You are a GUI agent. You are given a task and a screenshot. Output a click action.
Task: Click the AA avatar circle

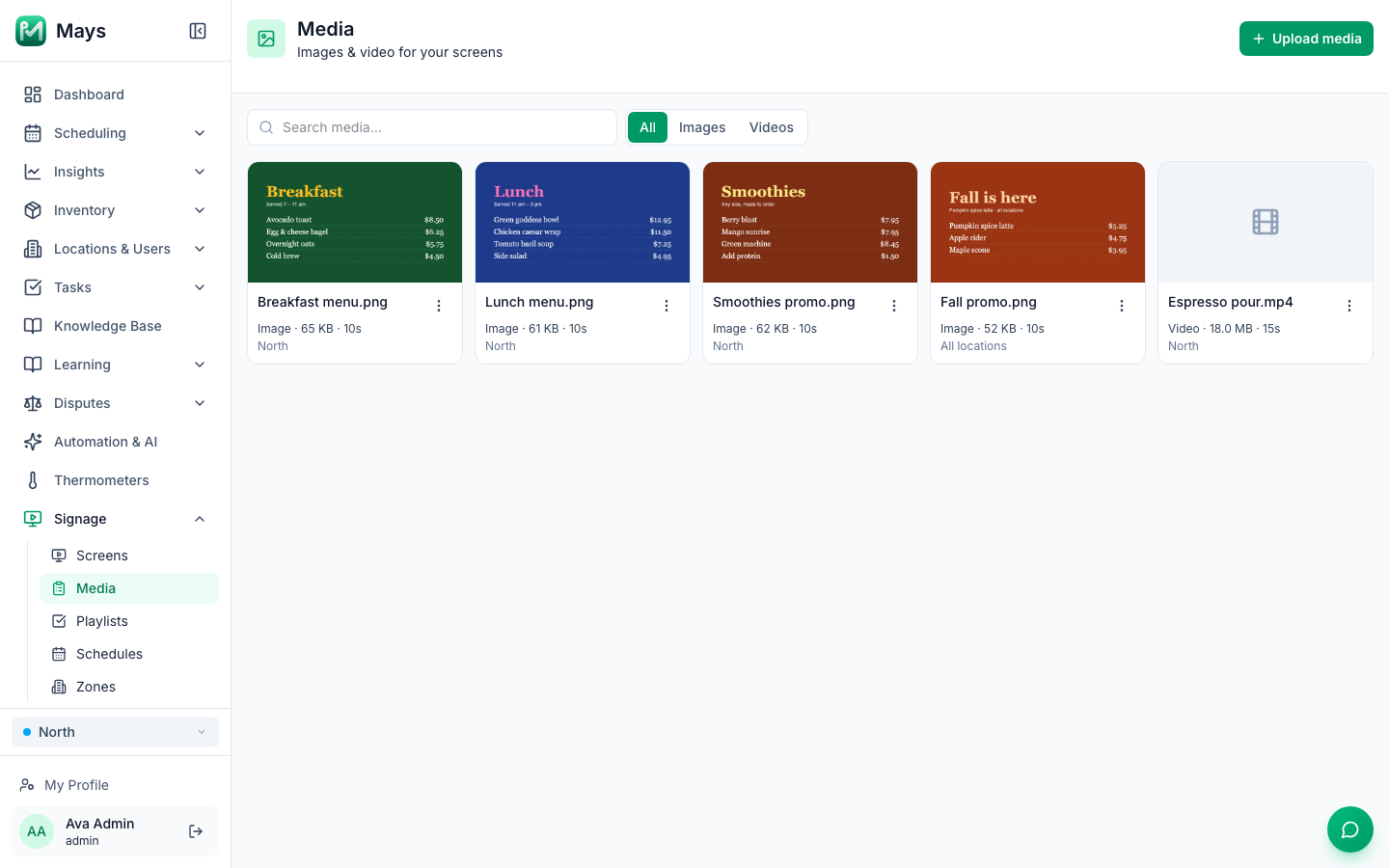pyautogui.click(x=37, y=831)
